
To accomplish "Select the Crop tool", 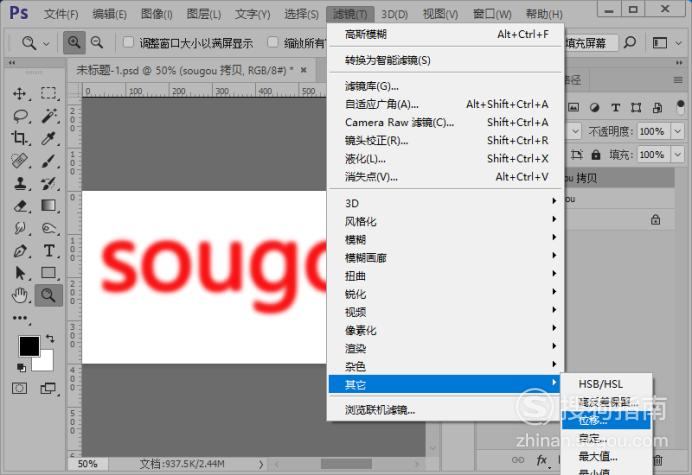I will [19, 138].
